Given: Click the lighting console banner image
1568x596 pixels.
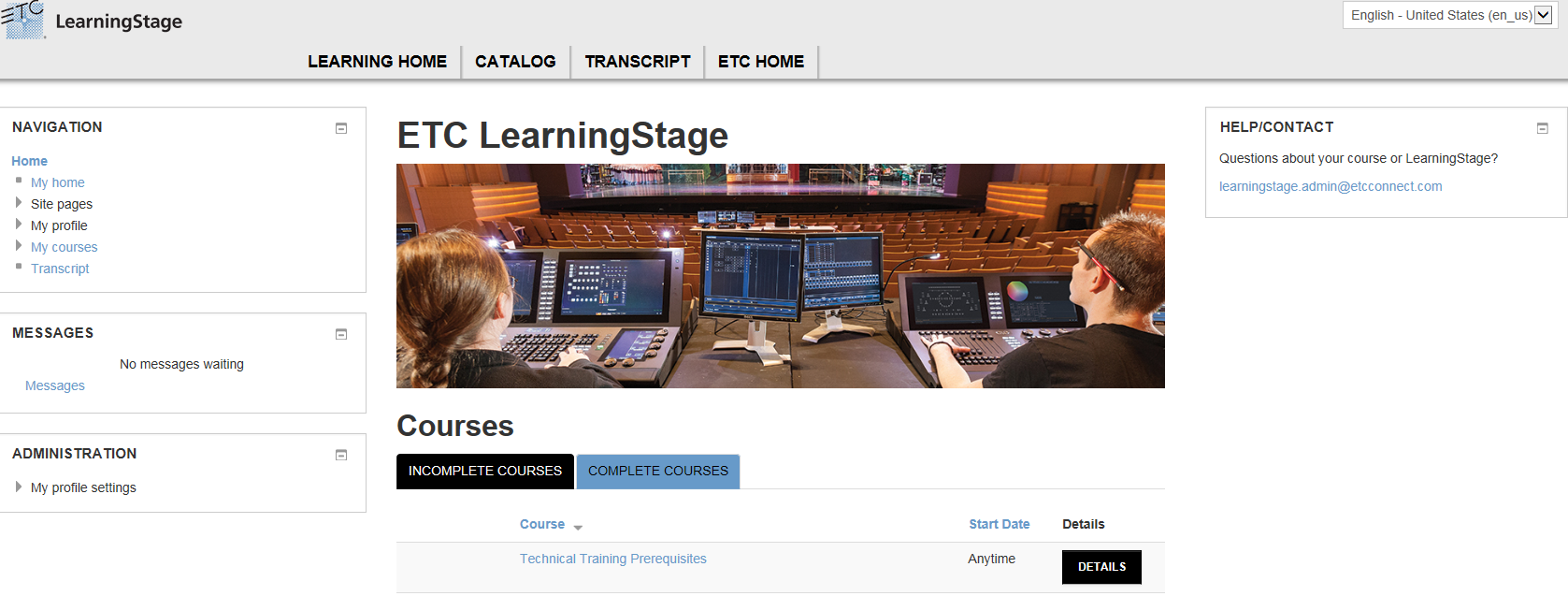Looking at the screenshot, I should click(781, 276).
